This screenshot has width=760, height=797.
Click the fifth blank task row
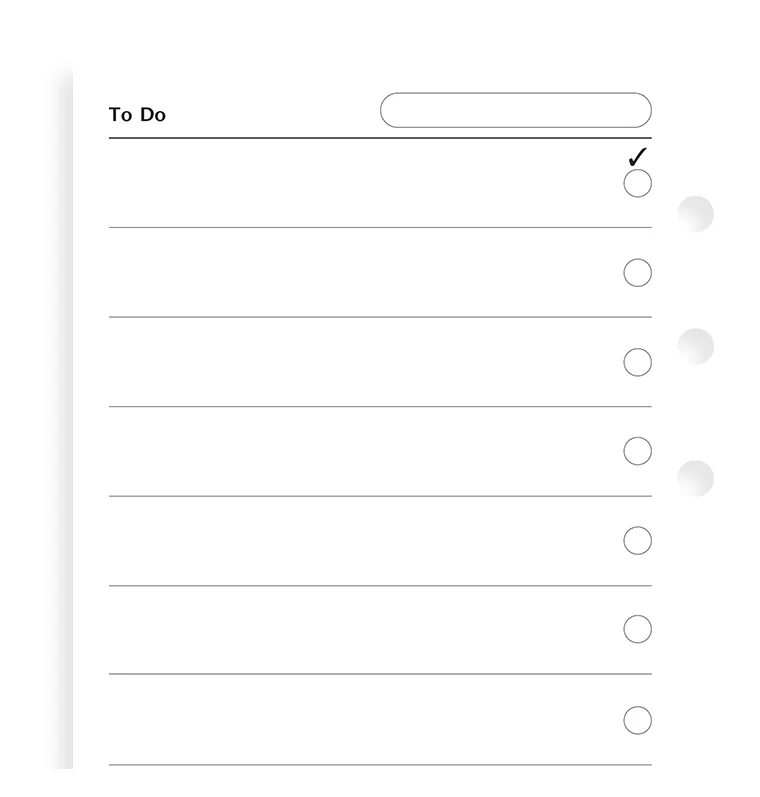[x=360, y=541]
